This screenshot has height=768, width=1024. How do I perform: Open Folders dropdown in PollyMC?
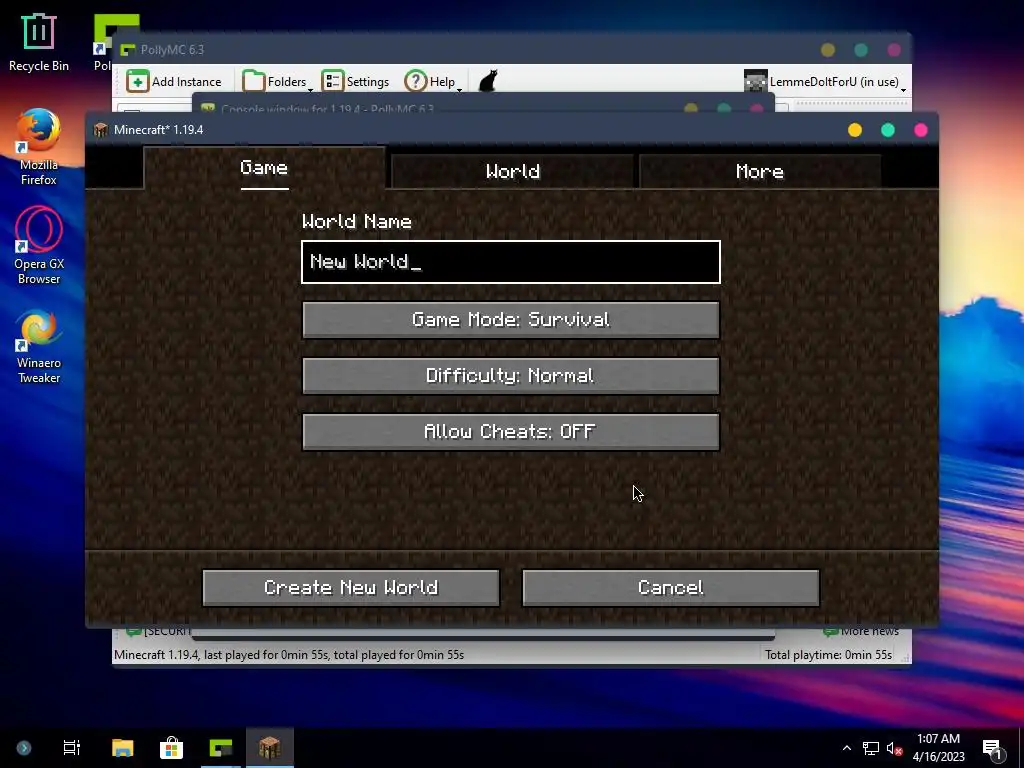(x=277, y=82)
